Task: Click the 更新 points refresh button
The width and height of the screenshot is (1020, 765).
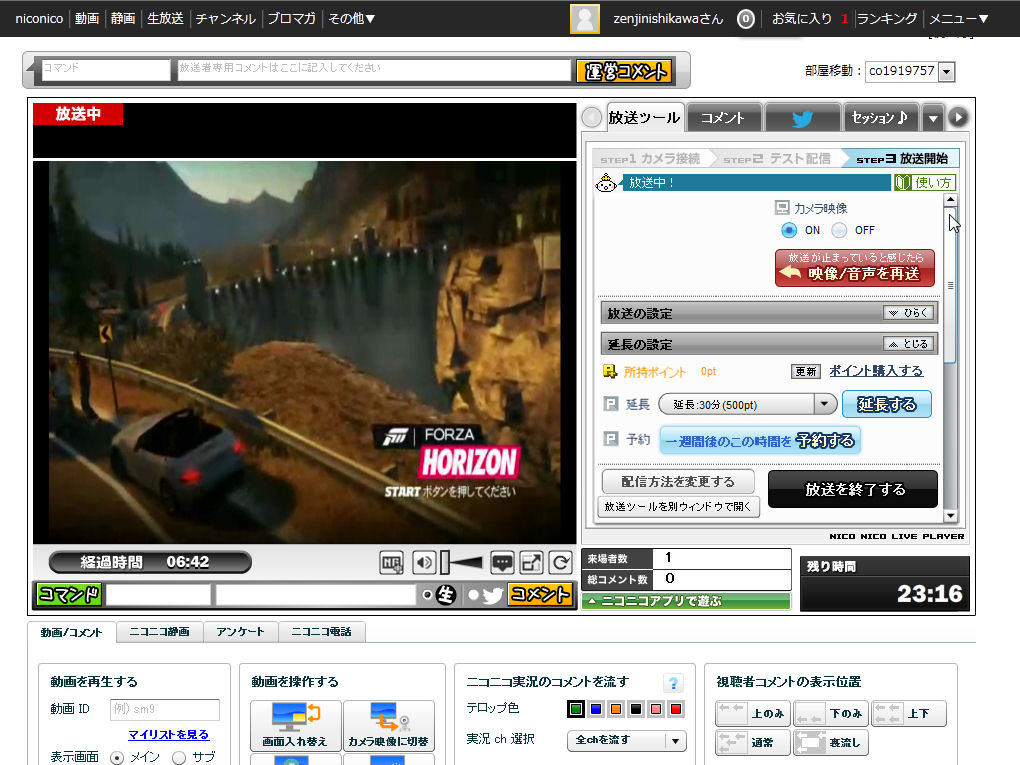Action: pos(805,371)
